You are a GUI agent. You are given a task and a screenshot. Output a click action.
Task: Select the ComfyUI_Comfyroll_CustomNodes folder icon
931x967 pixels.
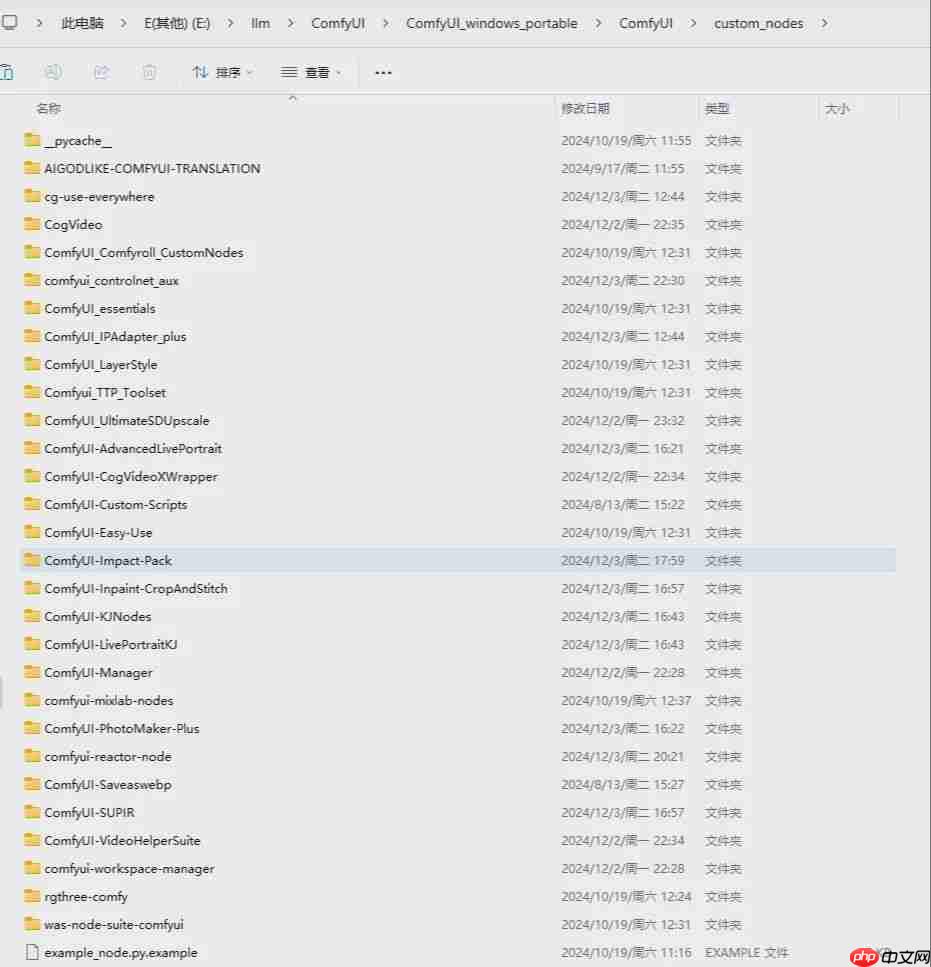coord(32,252)
